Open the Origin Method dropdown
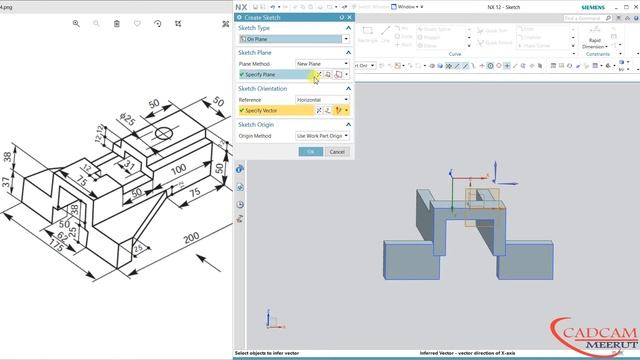The image size is (640, 360). click(x=322, y=136)
